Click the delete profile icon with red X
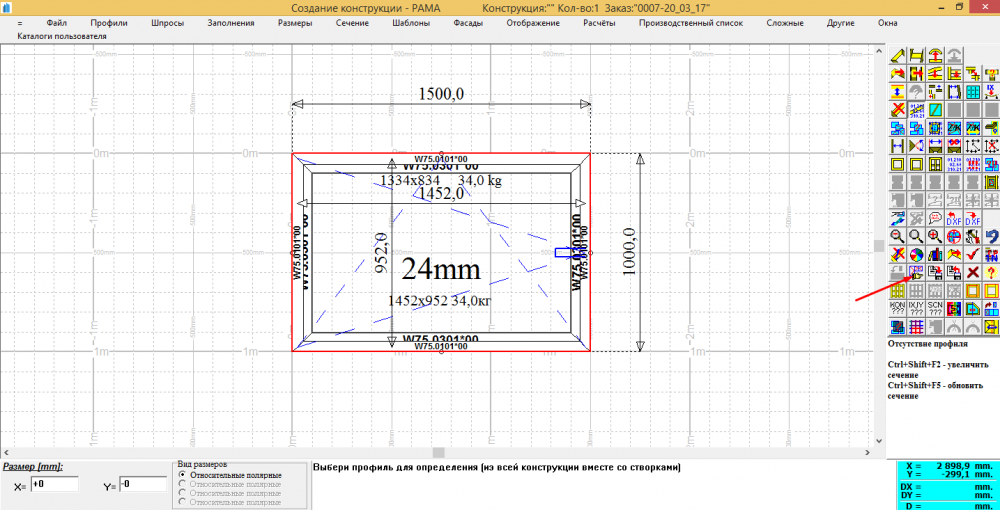This screenshot has width=1000, height=510. pos(897,110)
